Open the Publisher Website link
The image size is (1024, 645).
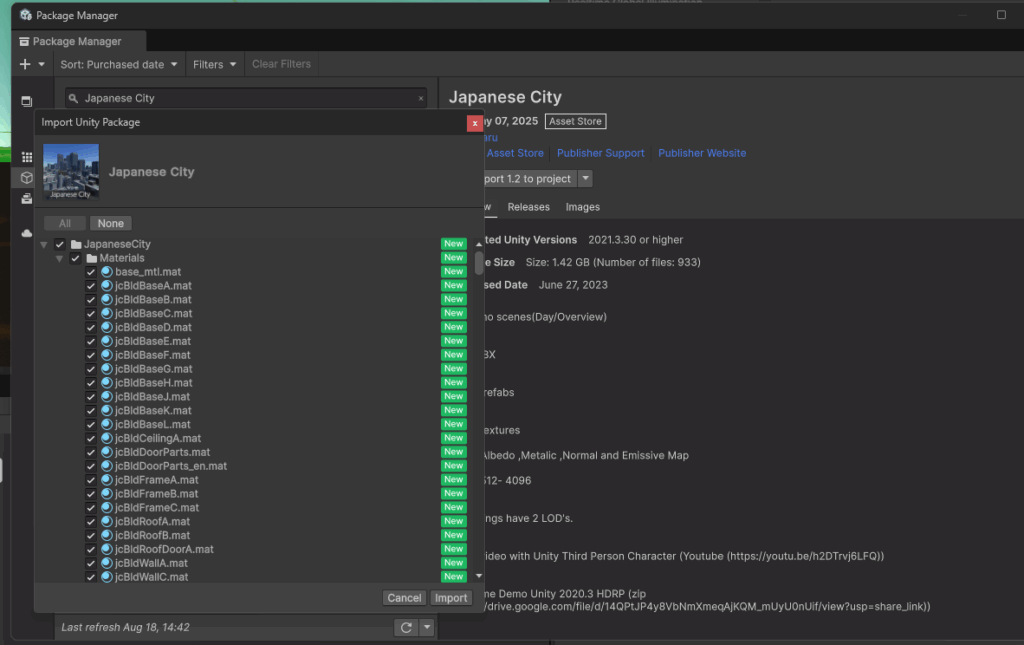tap(702, 153)
